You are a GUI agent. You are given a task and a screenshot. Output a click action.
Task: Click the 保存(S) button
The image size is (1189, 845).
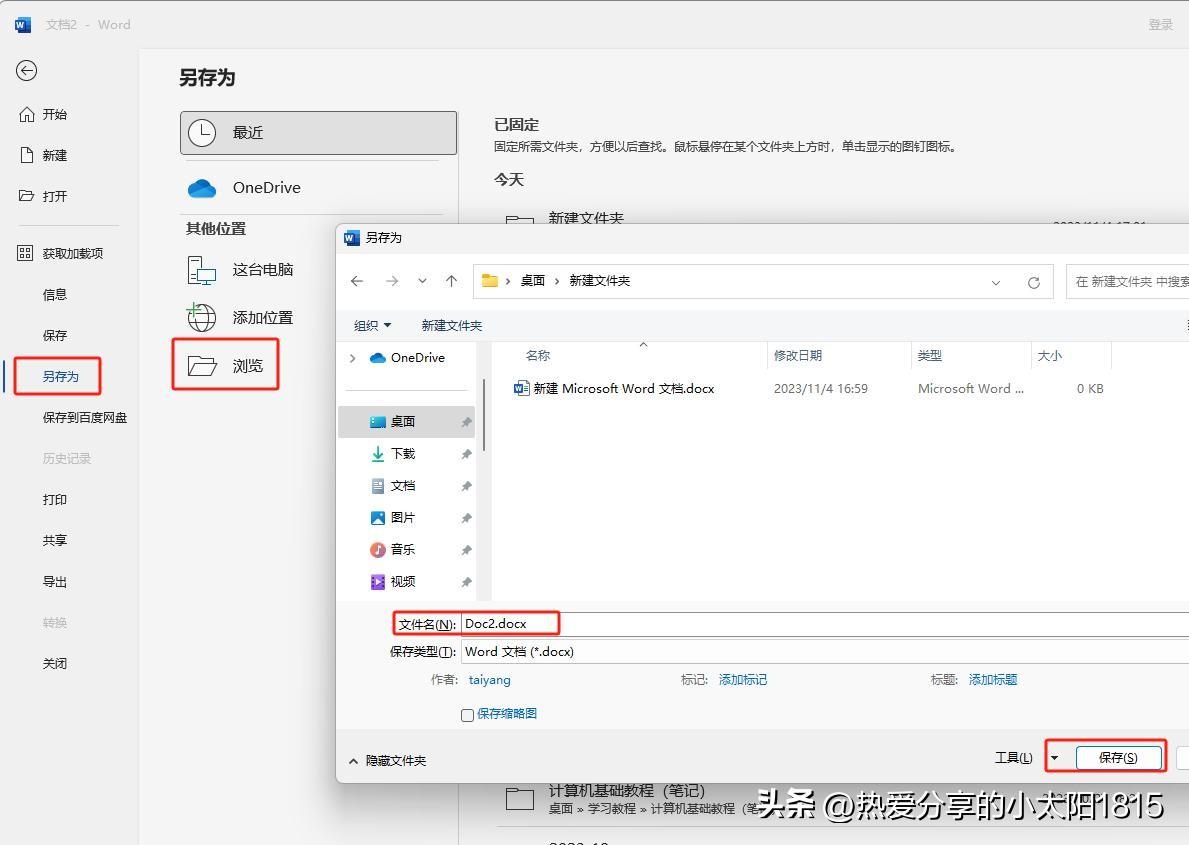pyautogui.click(x=1118, y=758)
